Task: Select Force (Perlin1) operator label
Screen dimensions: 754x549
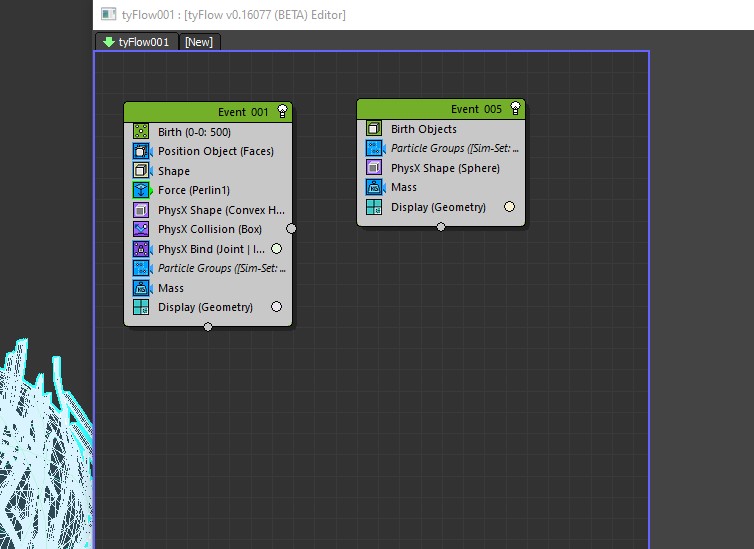Action: [194, 190]
